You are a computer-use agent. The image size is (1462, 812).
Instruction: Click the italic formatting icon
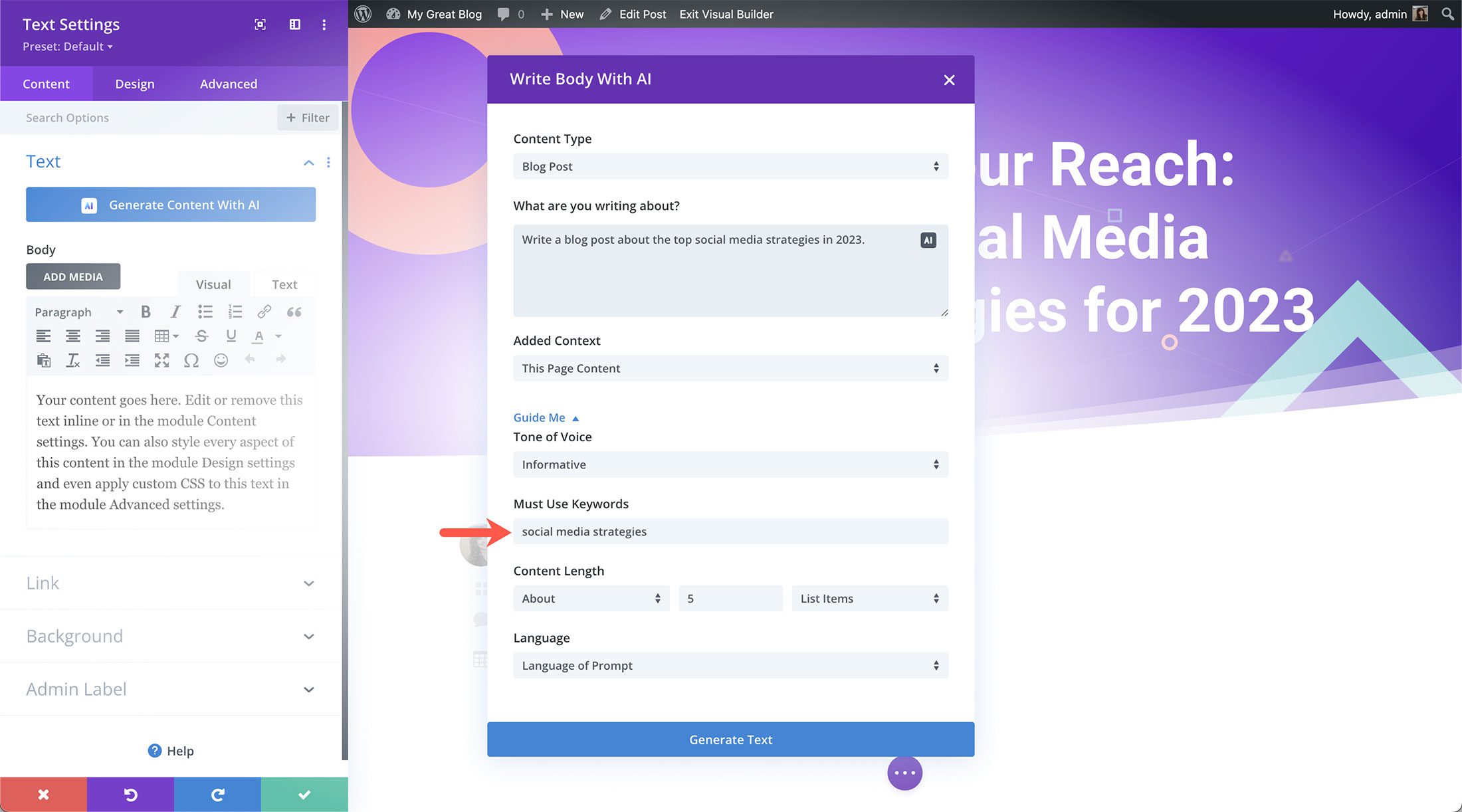coord(173,311)
